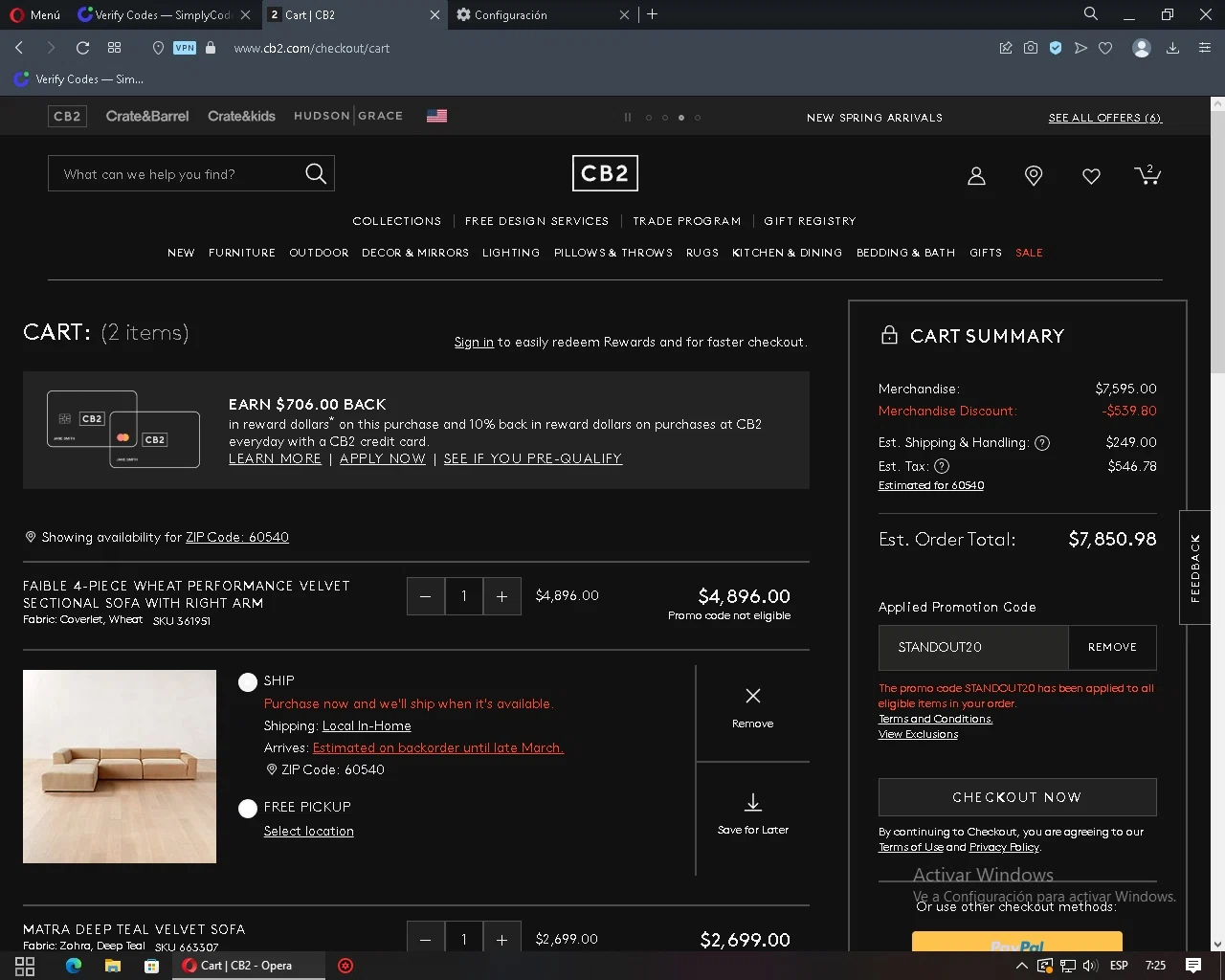Remove the STANDOUT20 promo code
Viewport: 1225px width, 980px height.
(1112, 648)
